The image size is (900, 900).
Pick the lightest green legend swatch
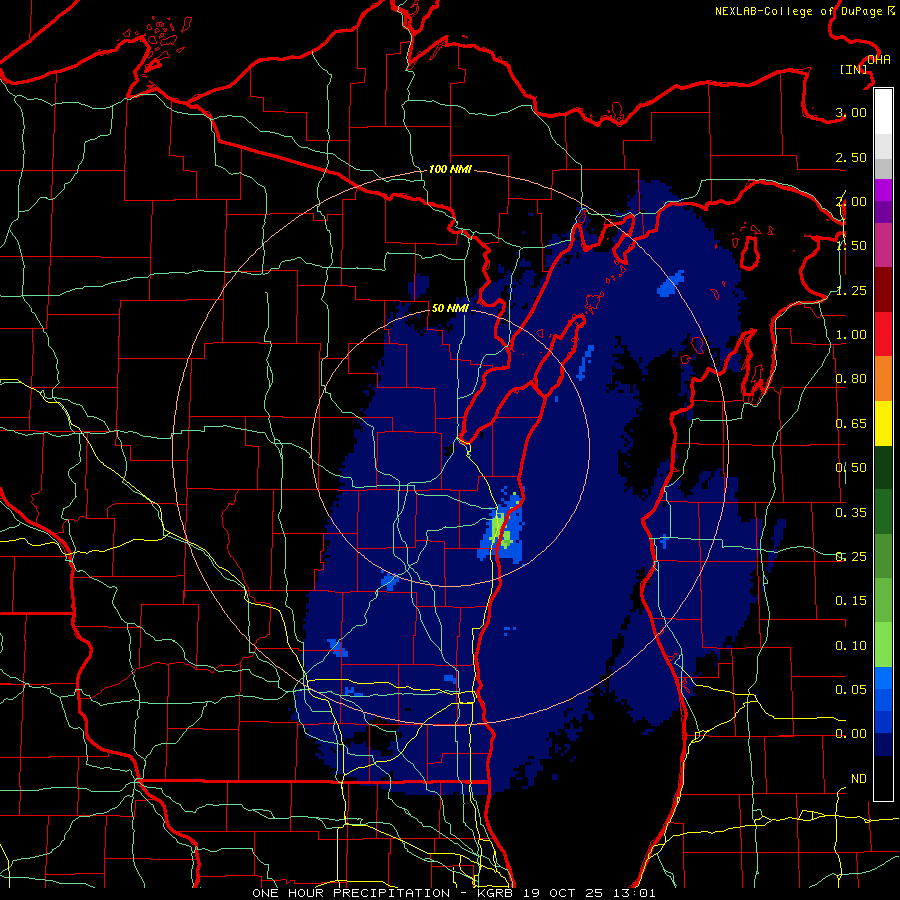pyautogui.click(x=883, y=645)
